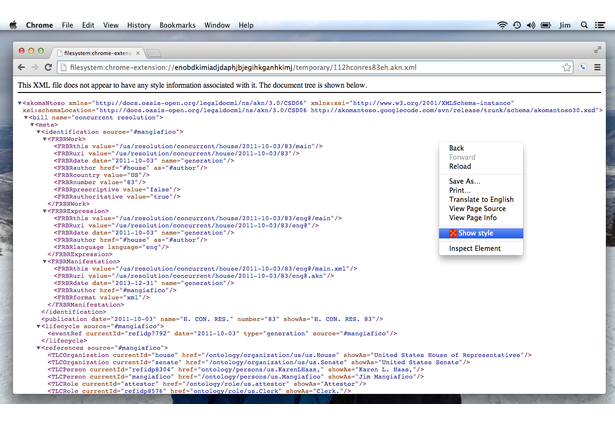Click the TLCPerson currentId="mangiafico" line
Screen dimensions: 615x424
click(236, 377)
